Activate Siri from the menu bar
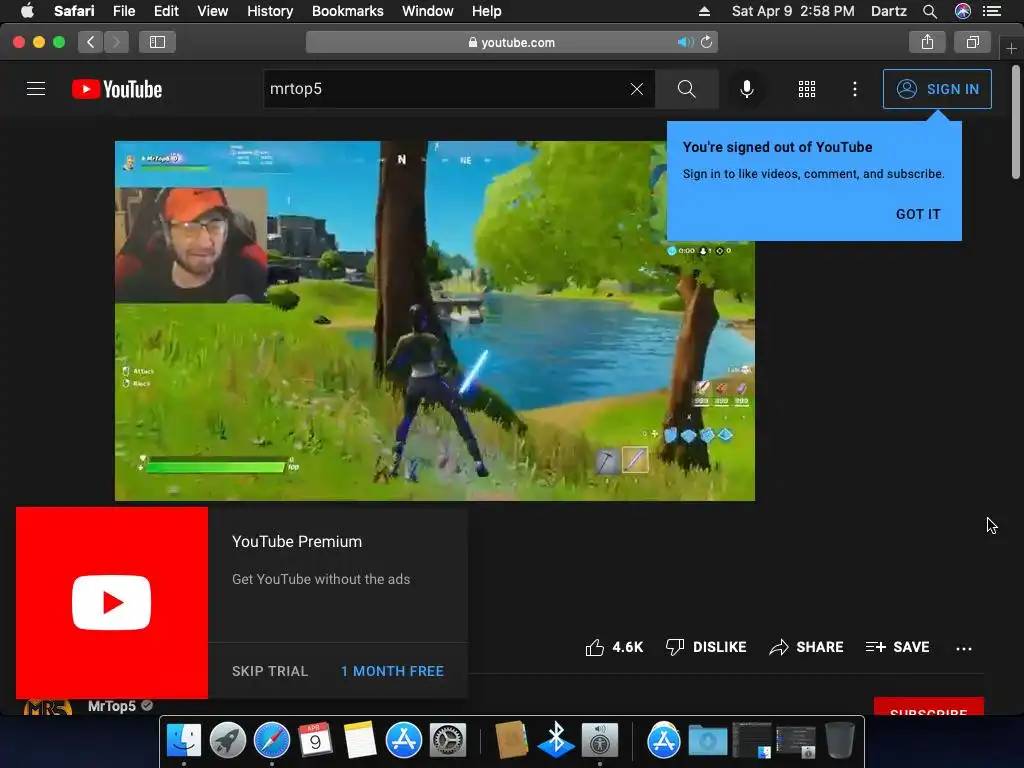The image size is (1024, 768). [963, 11]
